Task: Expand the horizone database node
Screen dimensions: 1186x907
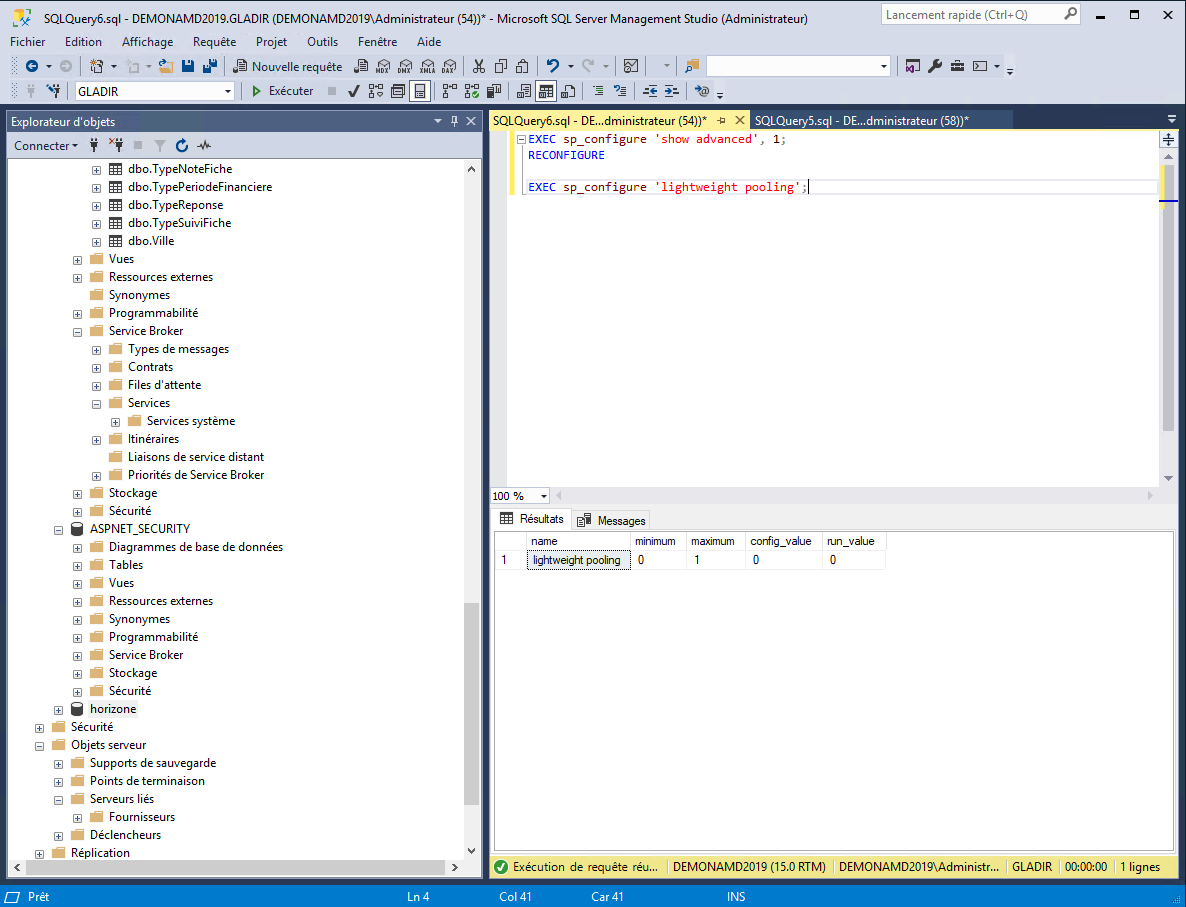Action: [59, 709]
